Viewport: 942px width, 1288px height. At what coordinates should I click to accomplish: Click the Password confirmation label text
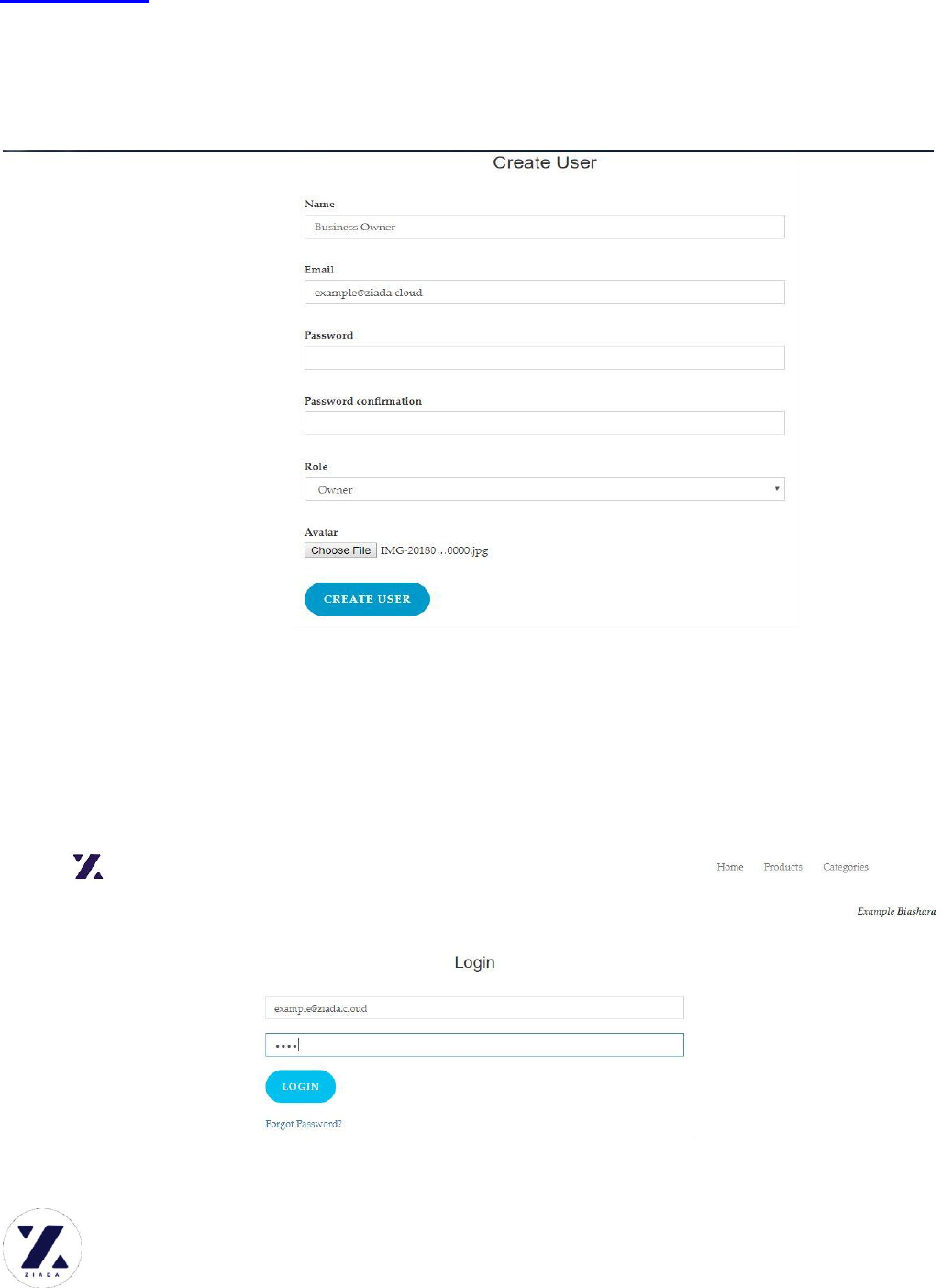(x=362, y=401)
